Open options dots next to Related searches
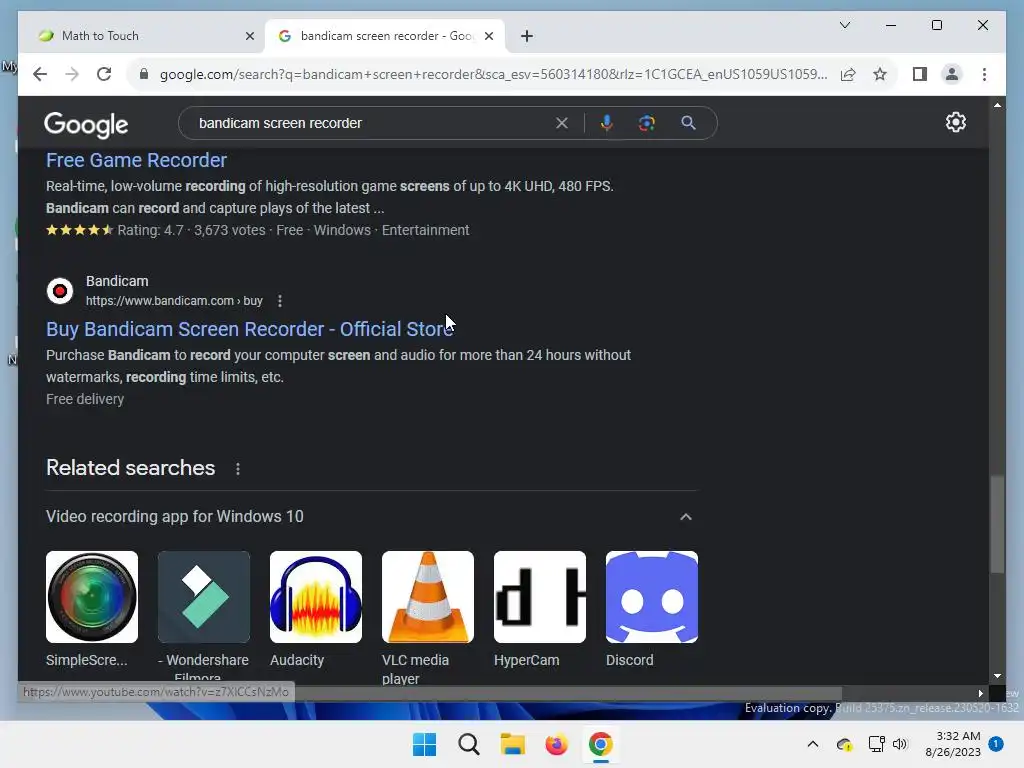 click(238, 469)
